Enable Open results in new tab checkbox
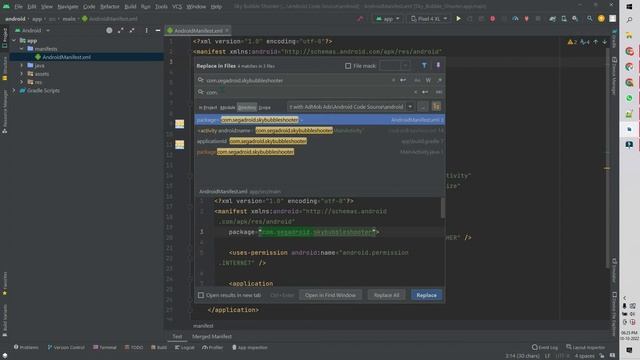Viewport: 640px width, 360px height. [x=201, y=295]
